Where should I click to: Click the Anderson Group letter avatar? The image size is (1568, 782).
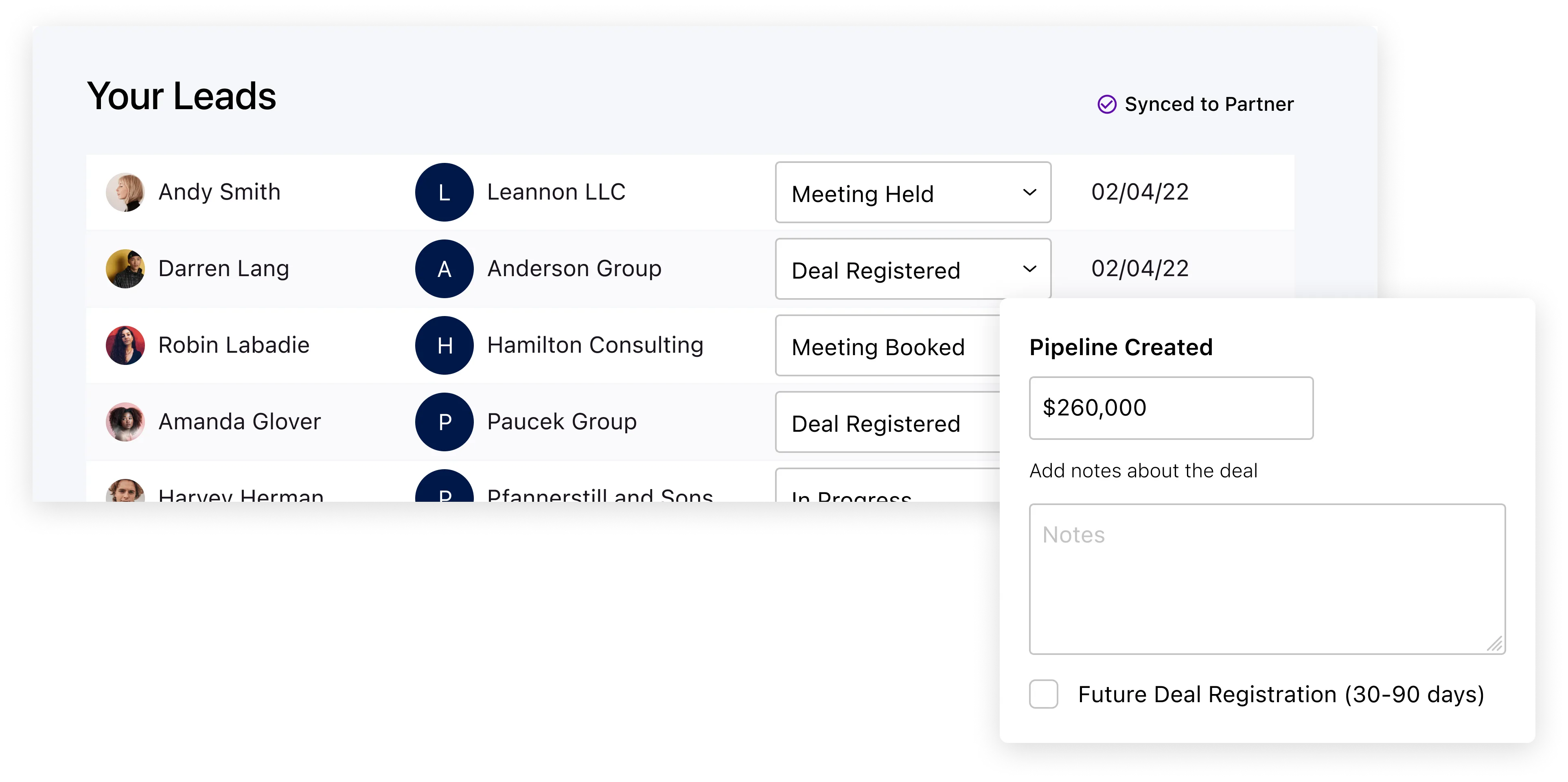coord(445,268)
